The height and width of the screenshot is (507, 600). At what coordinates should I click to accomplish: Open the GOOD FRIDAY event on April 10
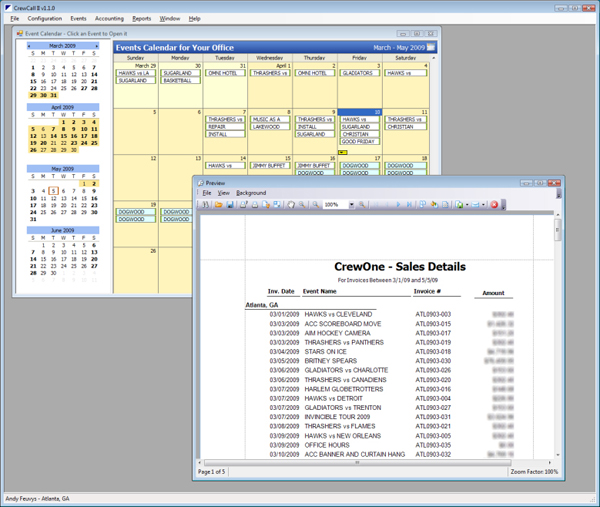tap(359, 142)
